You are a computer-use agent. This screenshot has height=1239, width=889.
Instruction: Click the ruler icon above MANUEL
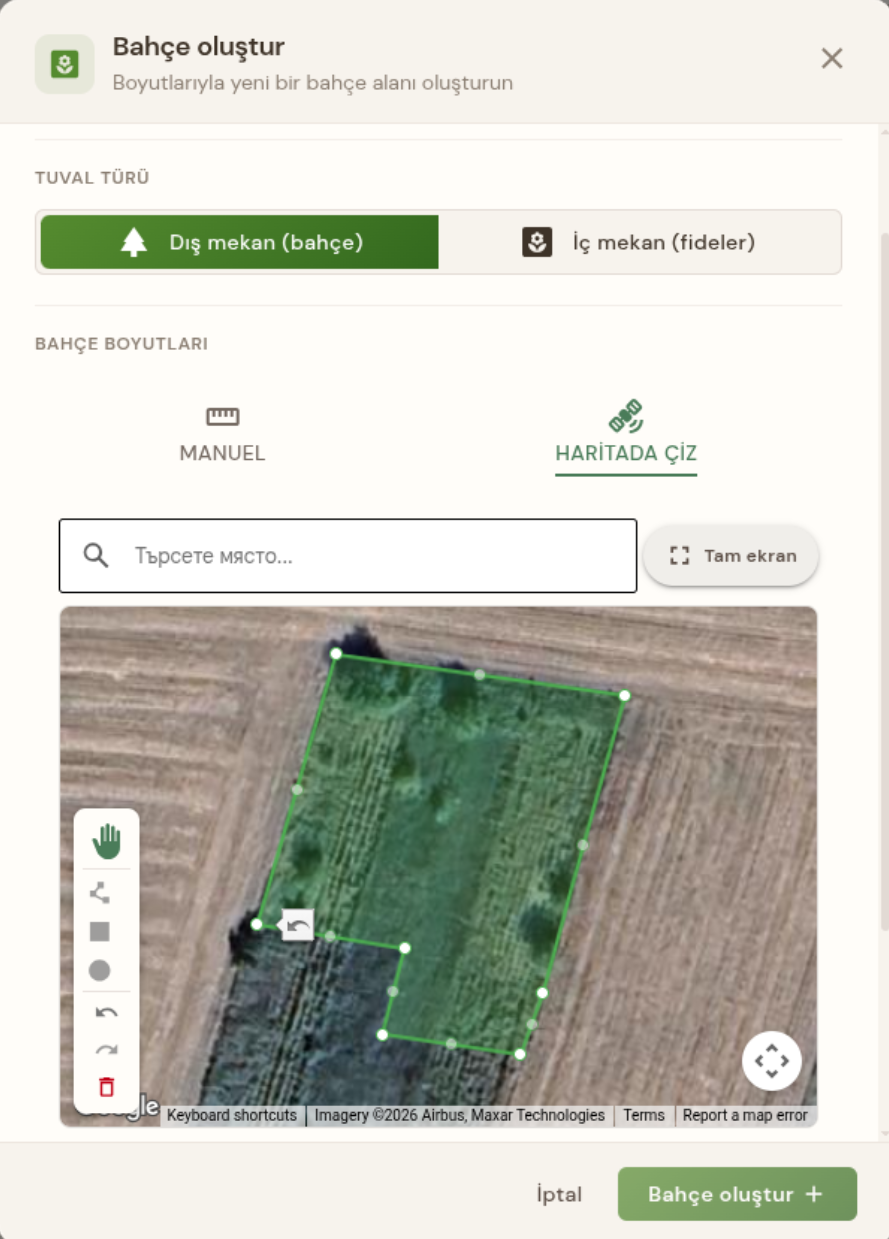(222, 416)
